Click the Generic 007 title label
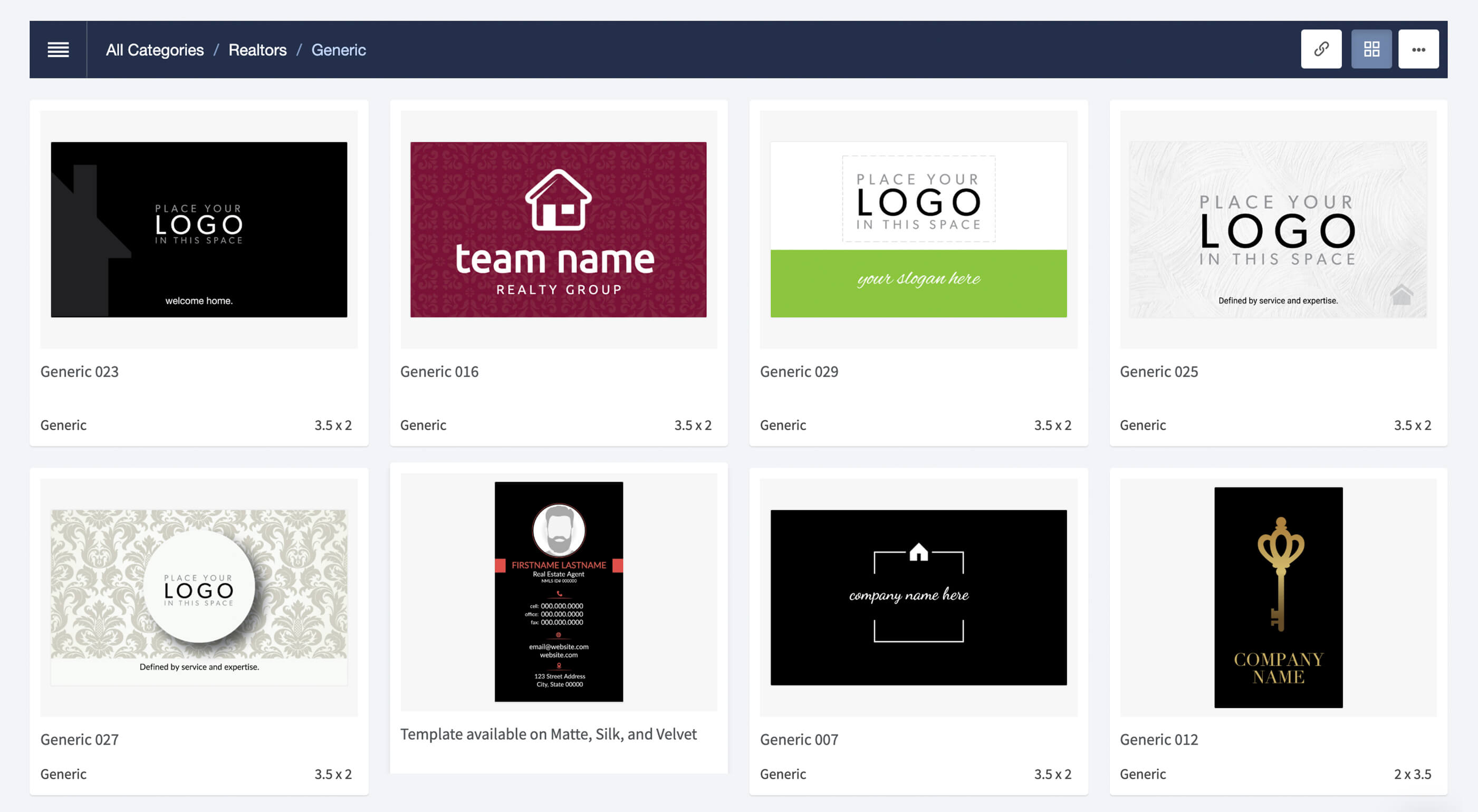The height and width of the screenshot is (812, 1478). pos(799,739)
